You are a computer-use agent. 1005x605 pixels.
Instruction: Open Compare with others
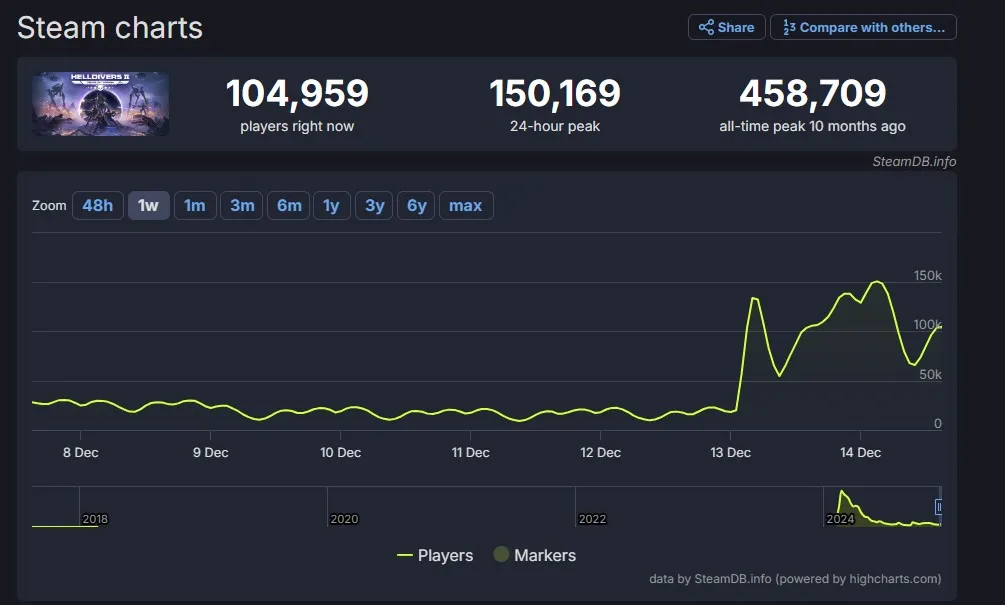pos(863,28)
